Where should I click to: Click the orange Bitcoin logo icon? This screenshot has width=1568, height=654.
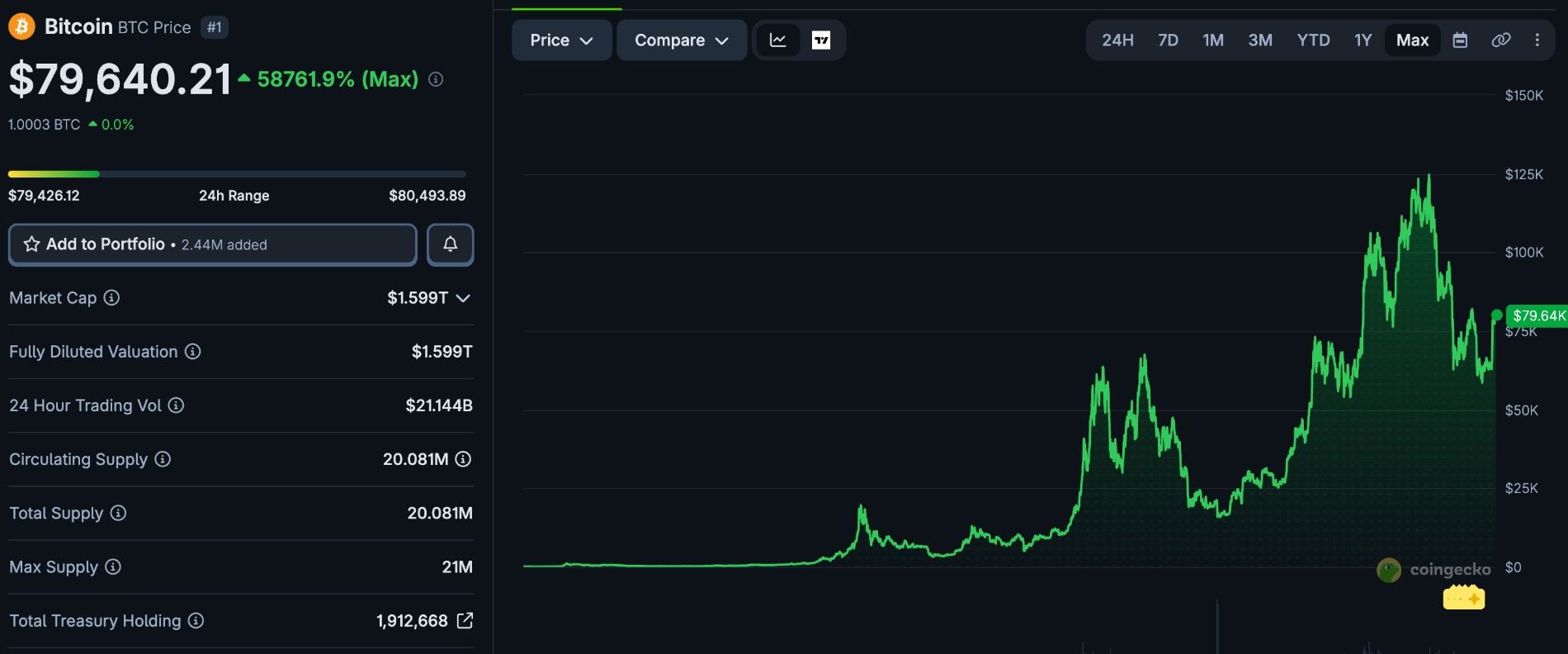tap(21, 26)
